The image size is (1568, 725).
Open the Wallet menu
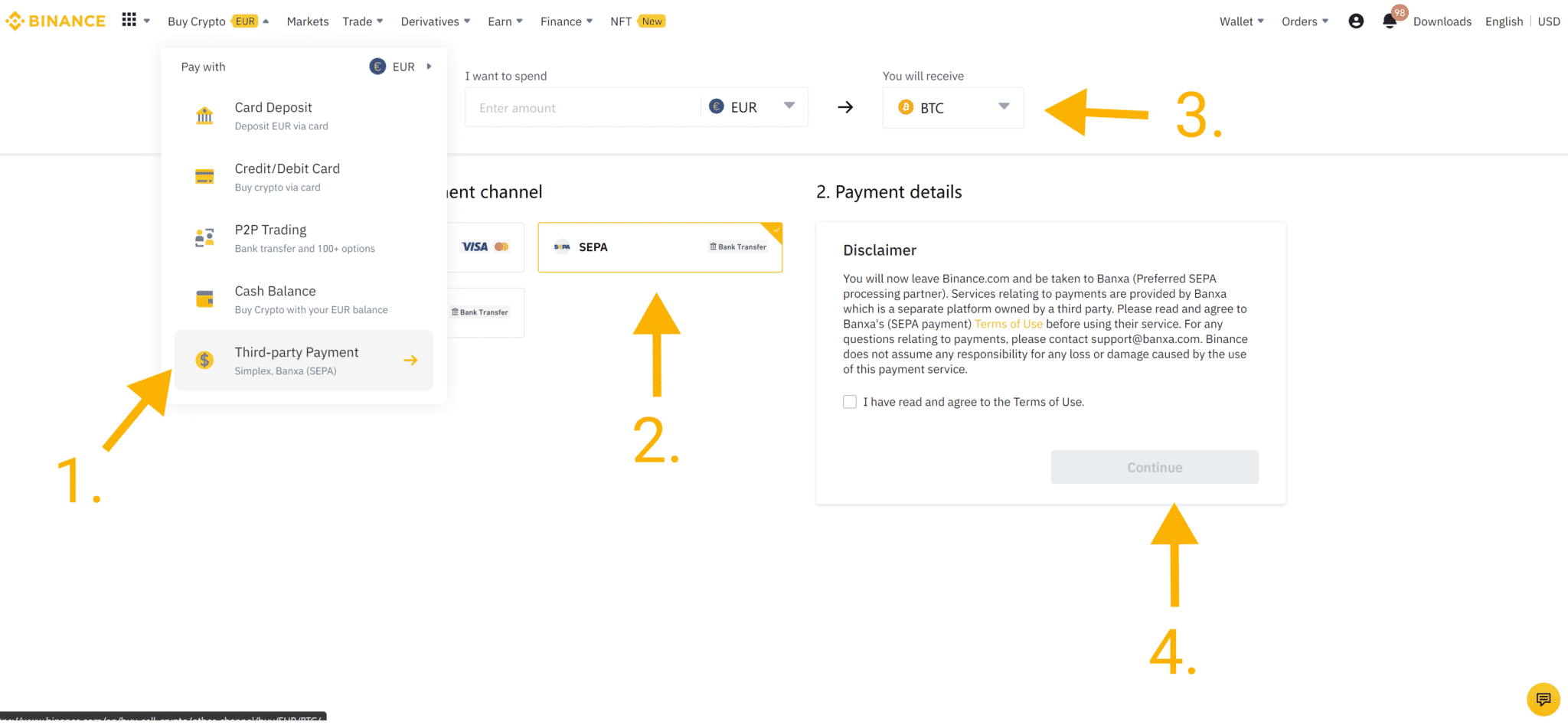coord(1241,21)
